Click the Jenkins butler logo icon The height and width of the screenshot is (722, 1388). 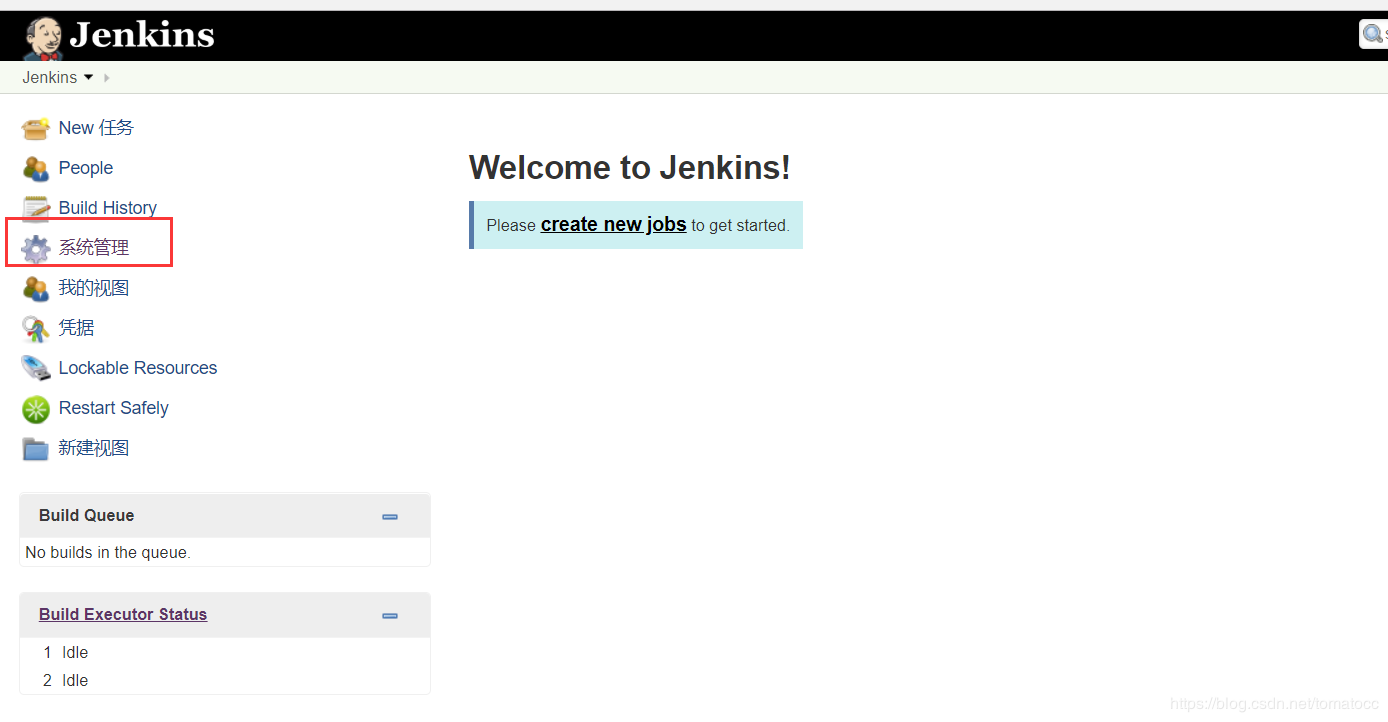coord(43,38)
